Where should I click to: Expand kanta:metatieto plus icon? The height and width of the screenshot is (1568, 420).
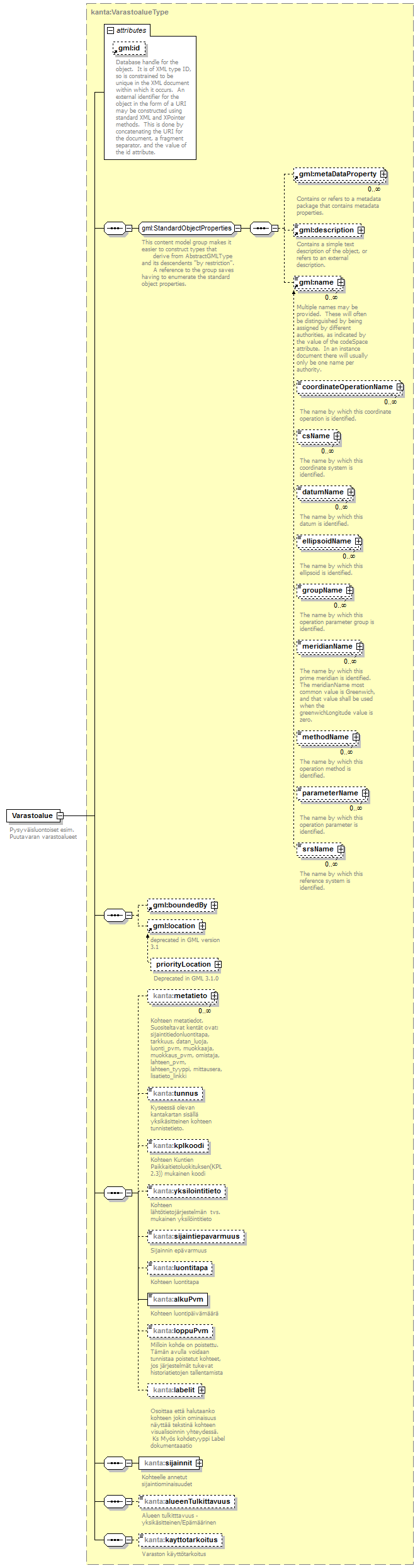pos(214,996)
